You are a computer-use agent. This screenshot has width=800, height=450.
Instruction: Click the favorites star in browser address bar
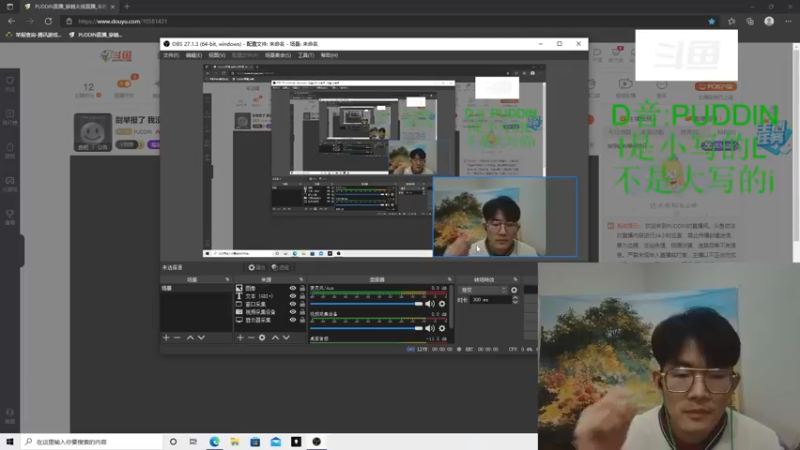tap(712, 21)
